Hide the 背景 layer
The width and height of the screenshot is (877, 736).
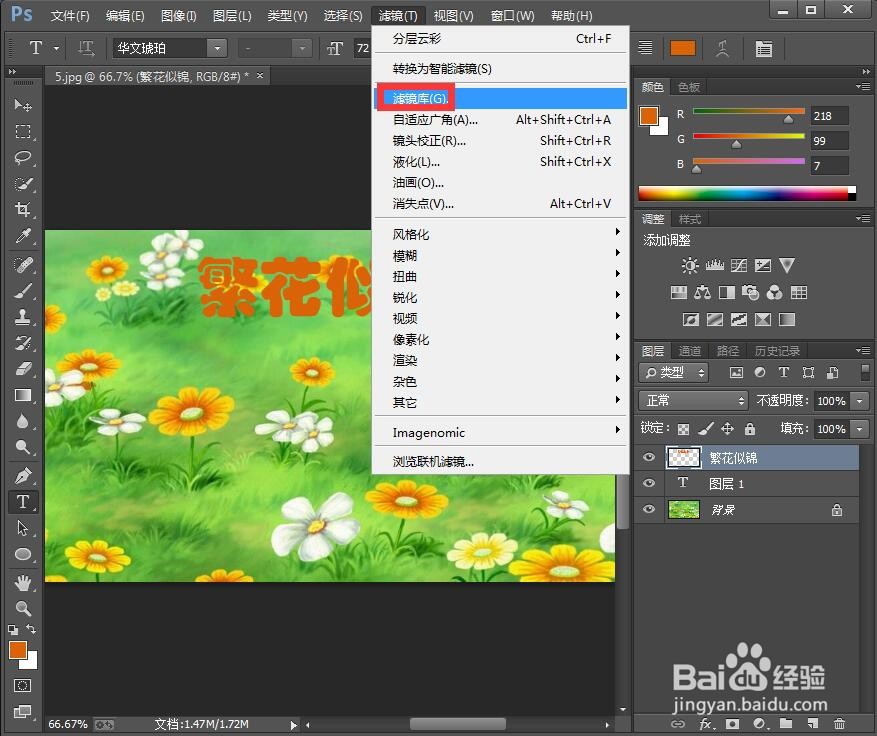coord(649,509)
